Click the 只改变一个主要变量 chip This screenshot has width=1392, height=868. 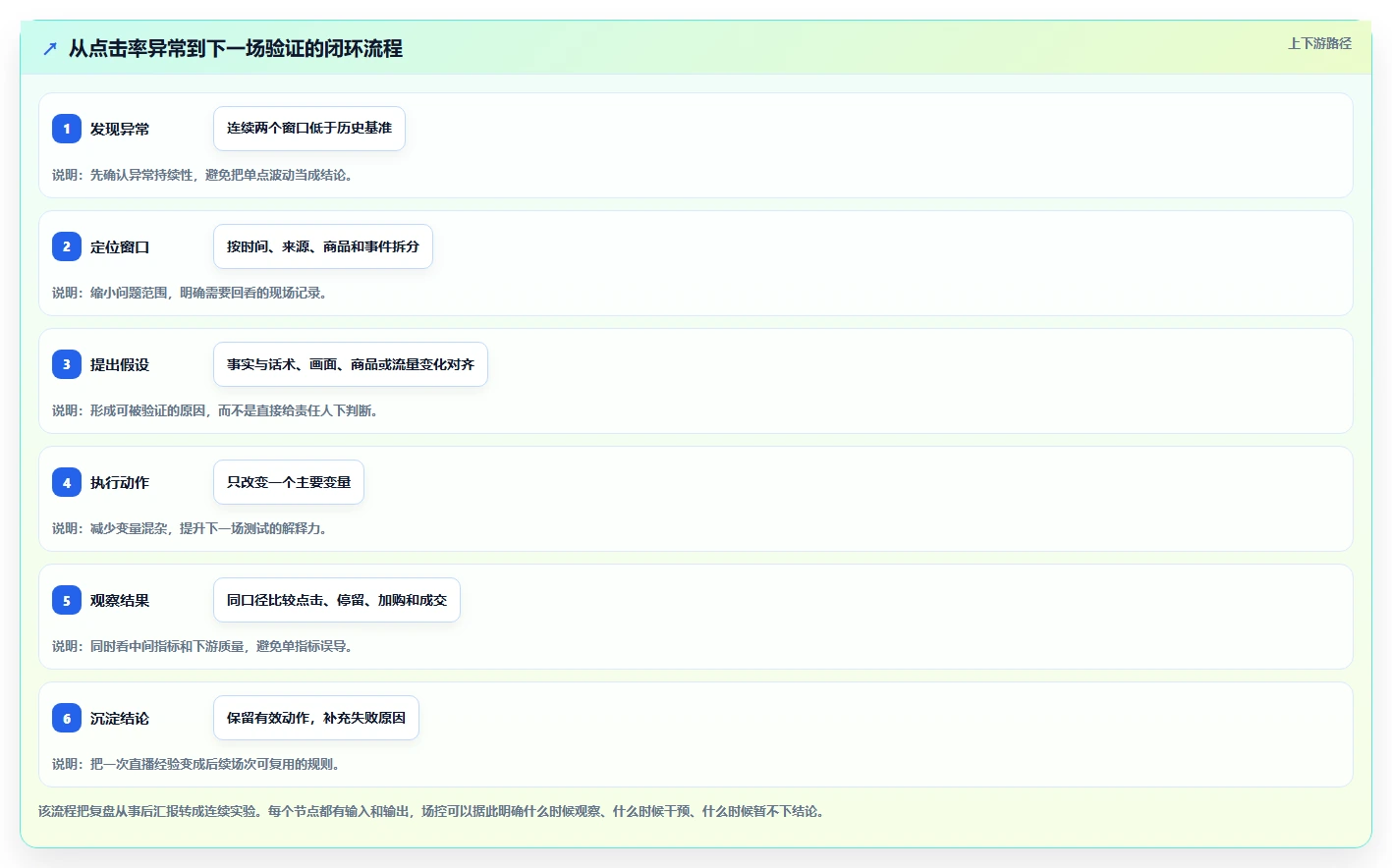pos(289,482)
